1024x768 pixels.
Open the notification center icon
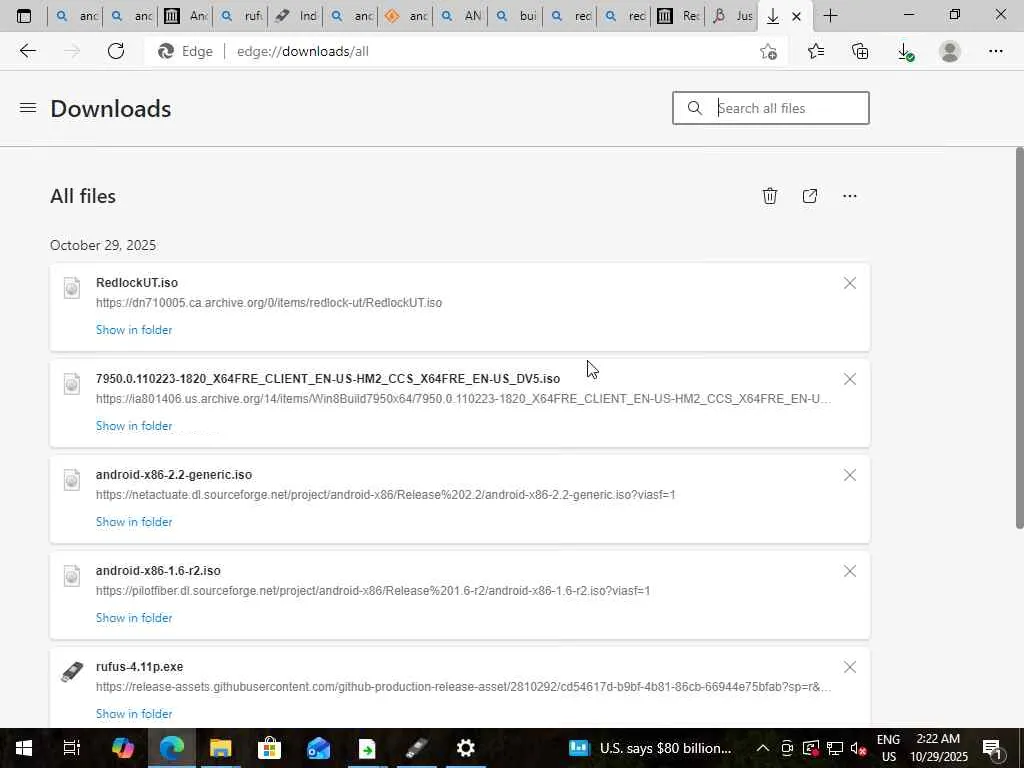992,748
